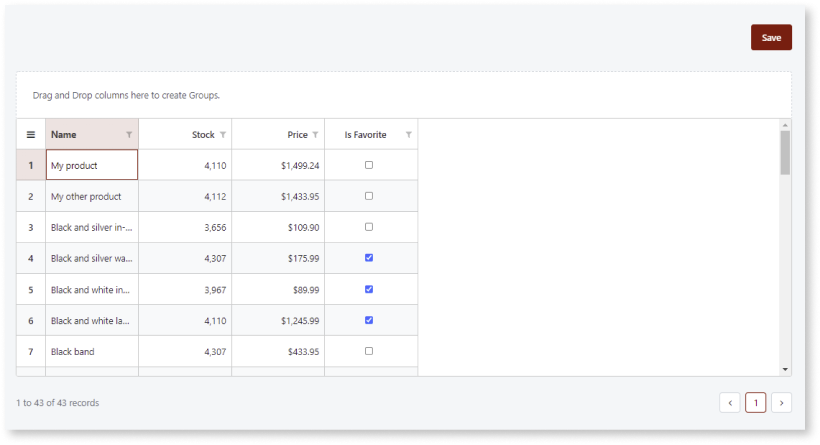Click the price $1,245.99
This screenshot has width=820, height=445.
[x=300, y=321]
